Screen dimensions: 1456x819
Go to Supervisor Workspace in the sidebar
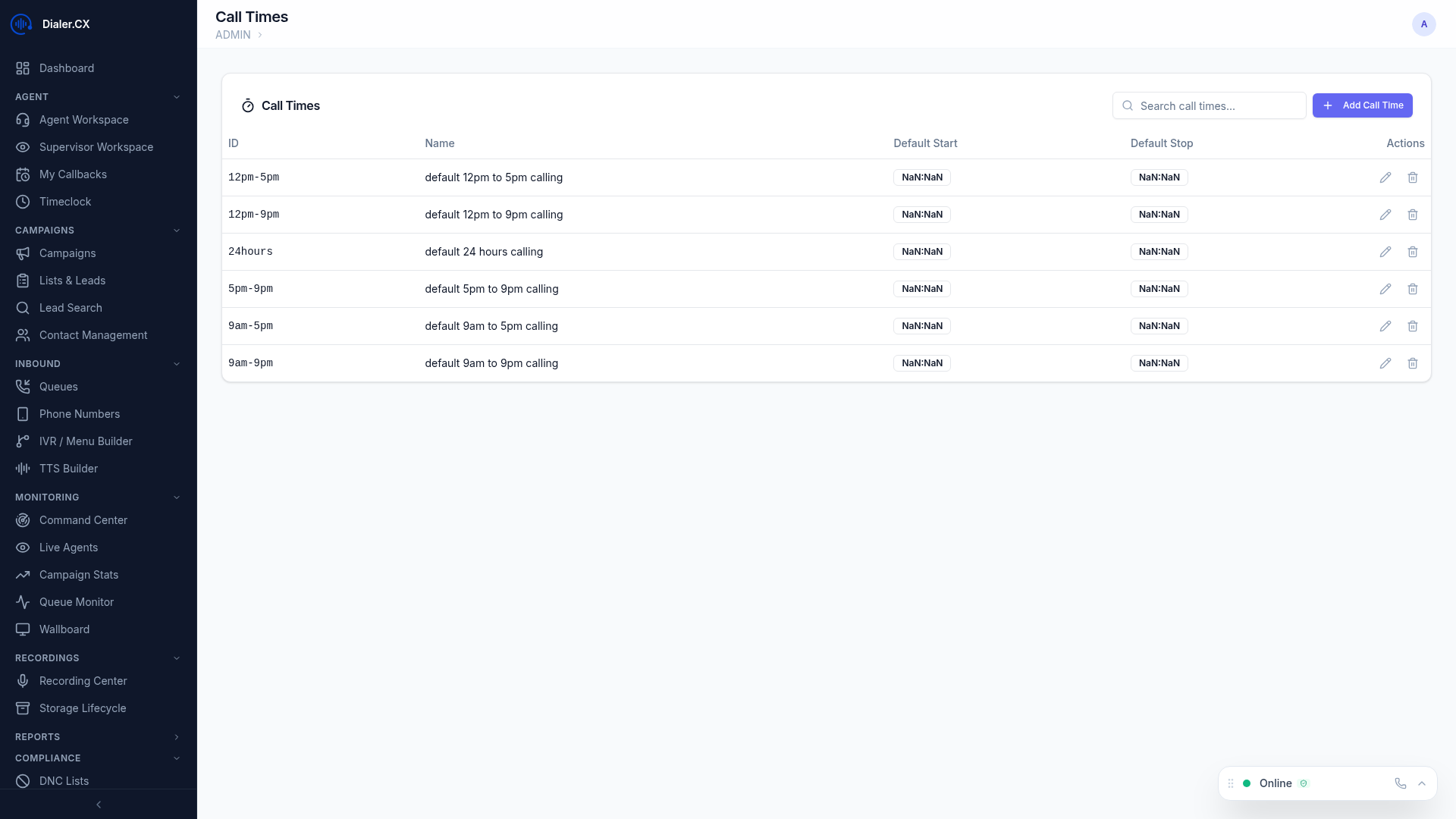96,147
